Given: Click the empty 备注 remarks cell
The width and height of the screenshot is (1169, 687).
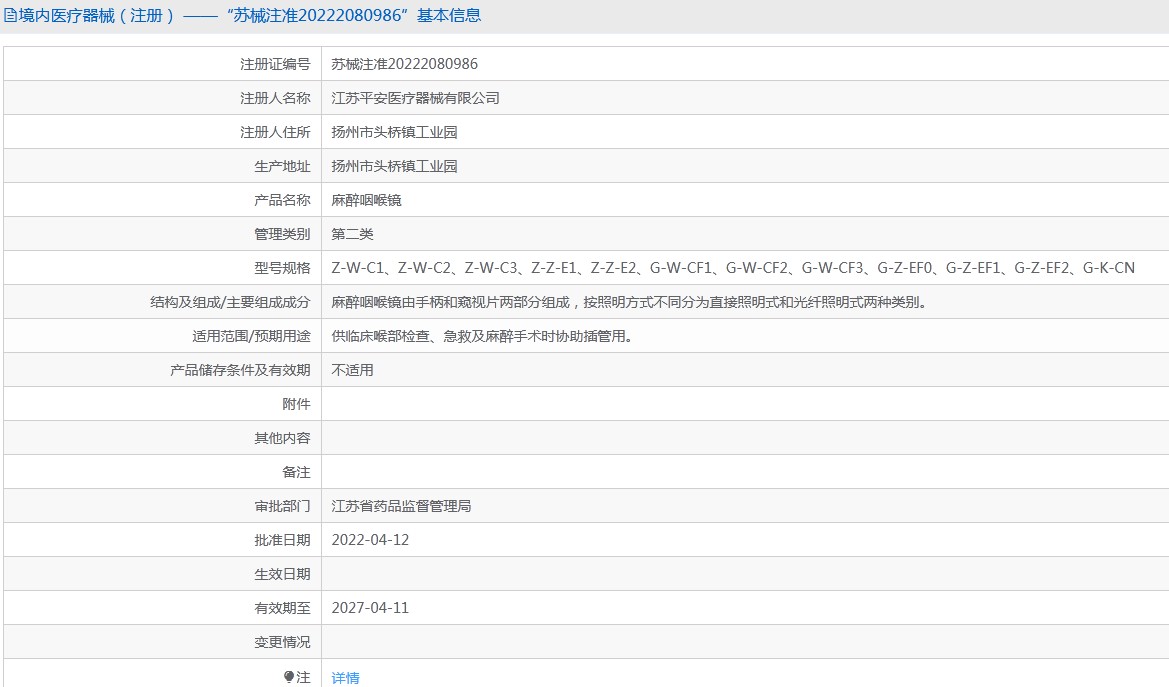Looking at the screenshot, I should (744, 472).
